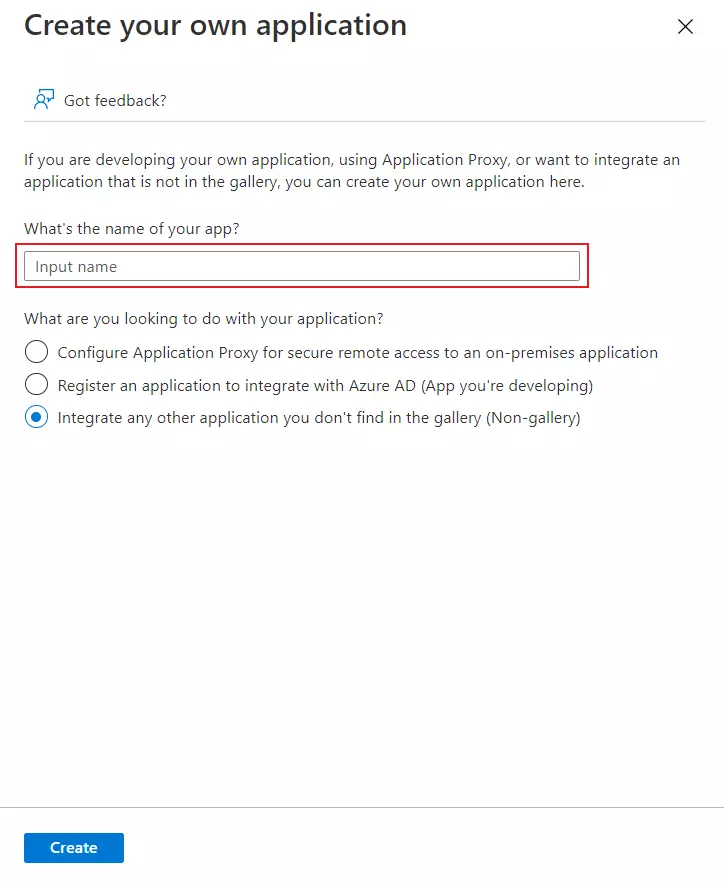
Task: Click the filled Non-gallery radio circle
Action: [x=36, y=417]
